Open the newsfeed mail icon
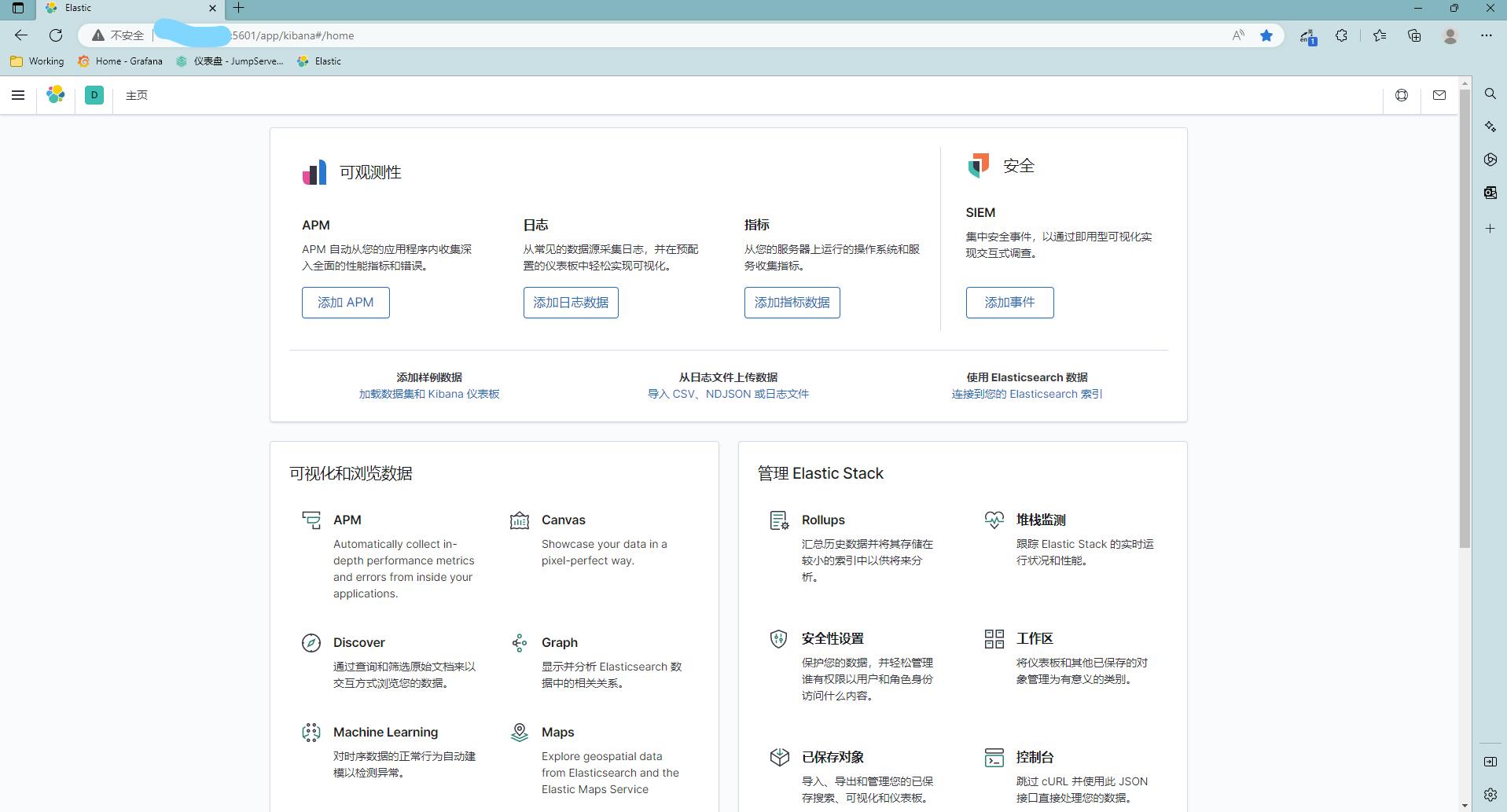This screenshot has width=1507, height=812. pyautogui.click(x=1439, y=95)
